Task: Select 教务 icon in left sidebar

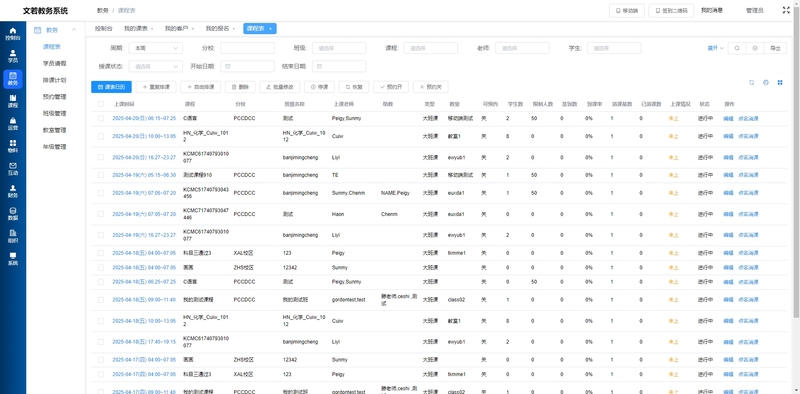Action: (13, 79)
